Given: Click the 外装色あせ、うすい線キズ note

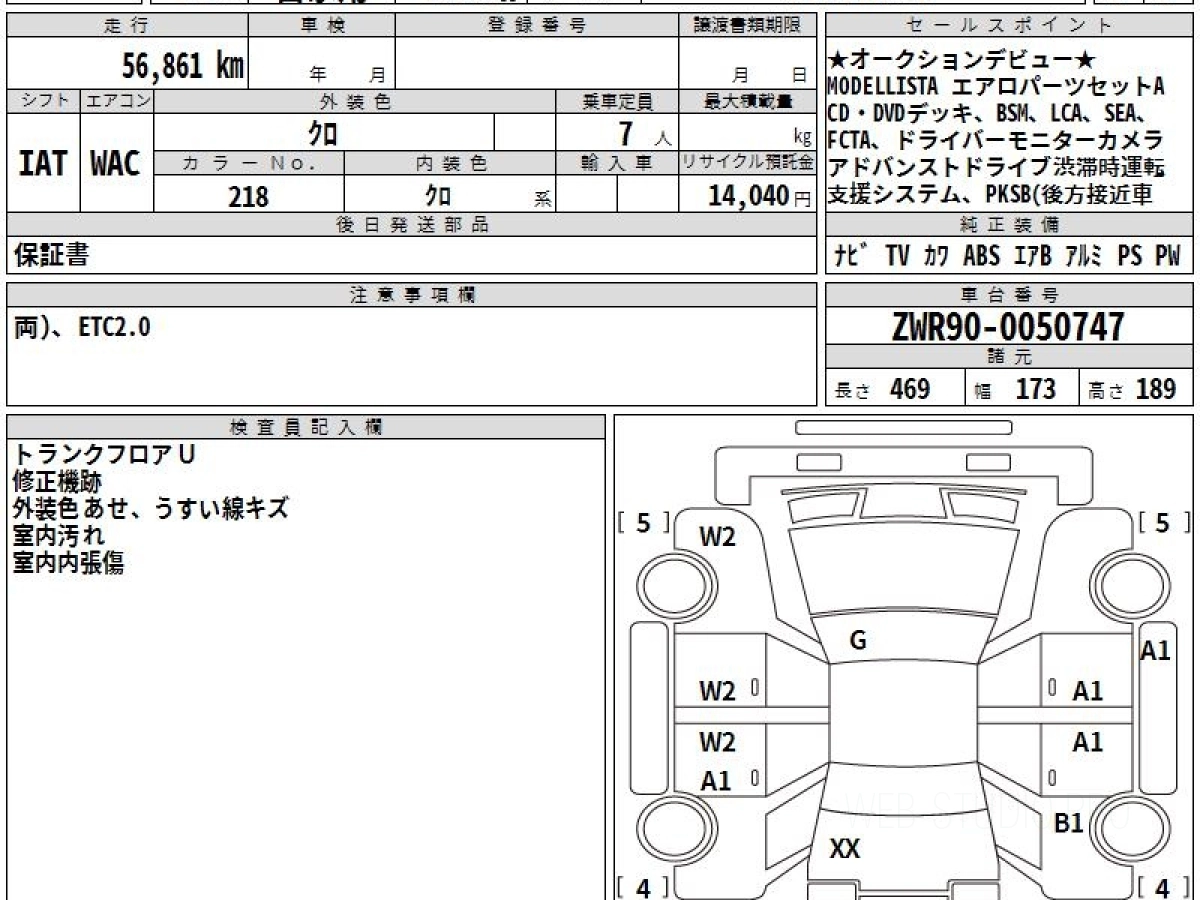Looking at the screenshot, I should tap(151, 508).
